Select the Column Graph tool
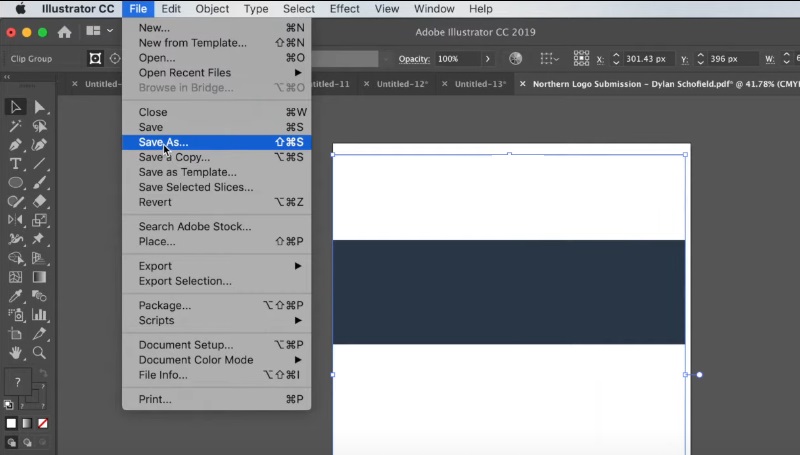This screenshot has height=455, width=800. (39, 315)
